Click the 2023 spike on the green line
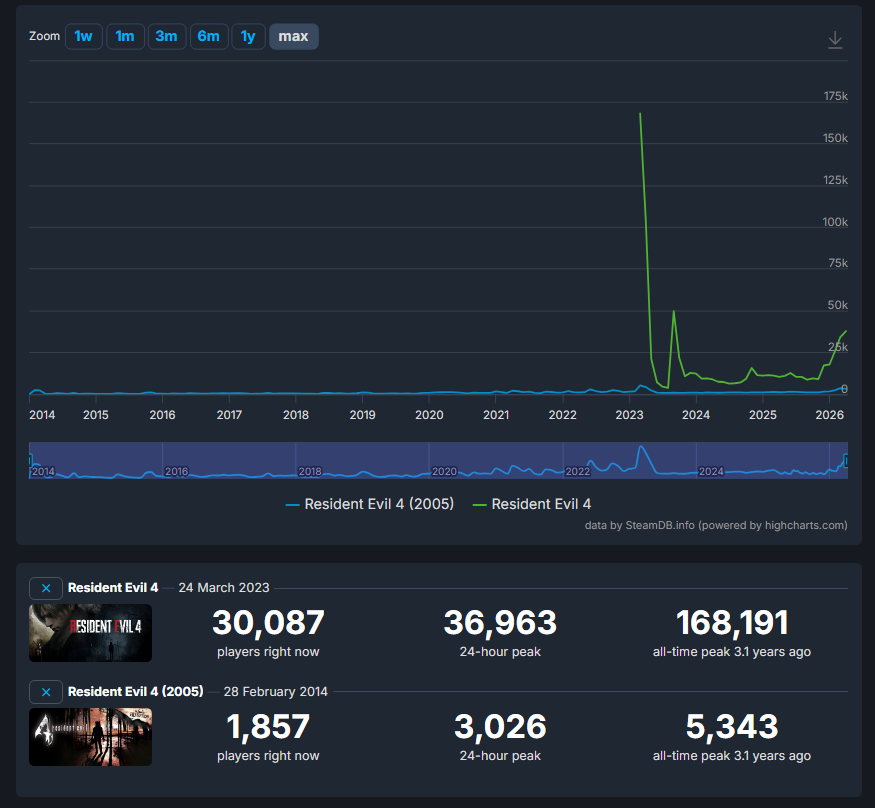Viewport: 875px width, 808px height. pos(640,114)
